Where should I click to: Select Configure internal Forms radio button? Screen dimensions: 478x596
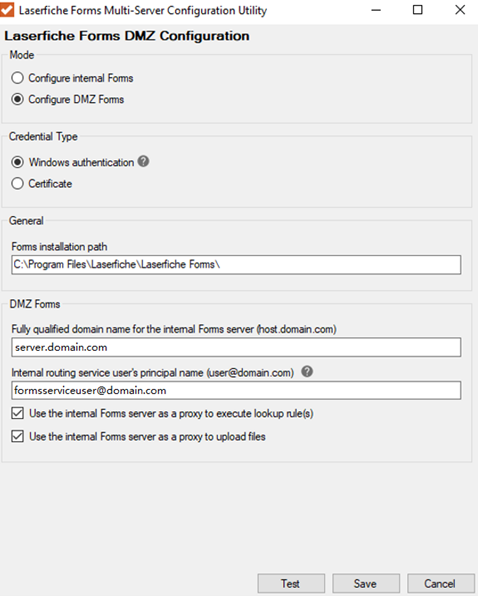(x=17, y=78)
